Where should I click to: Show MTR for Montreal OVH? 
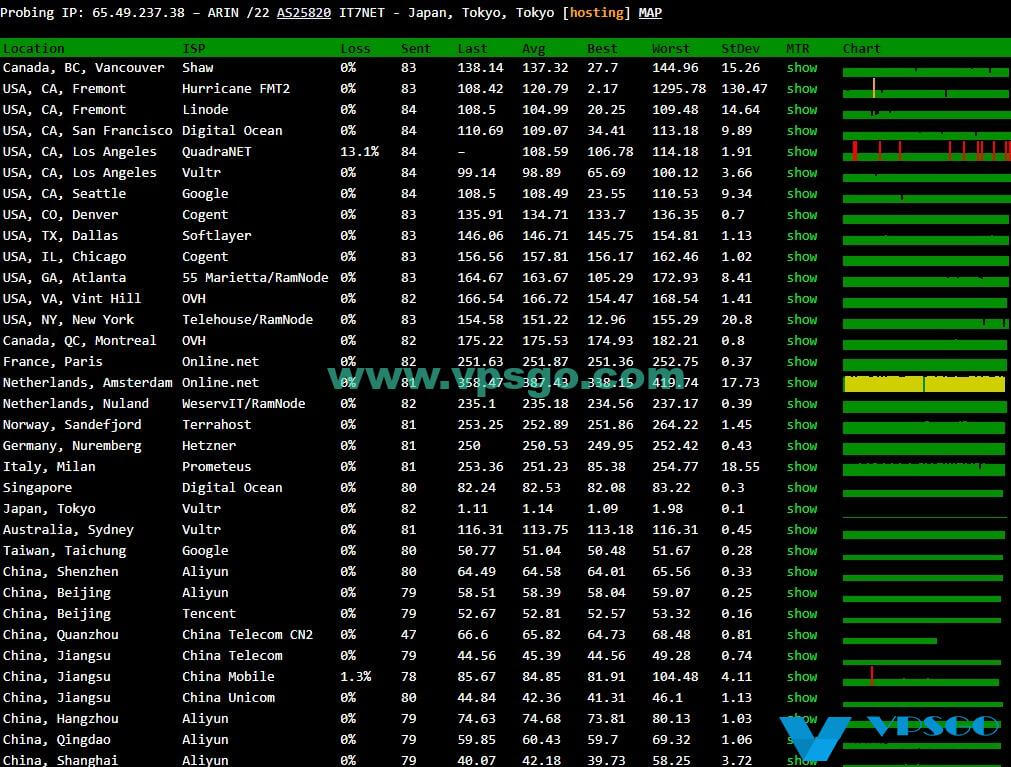click(x=802, y=340)
